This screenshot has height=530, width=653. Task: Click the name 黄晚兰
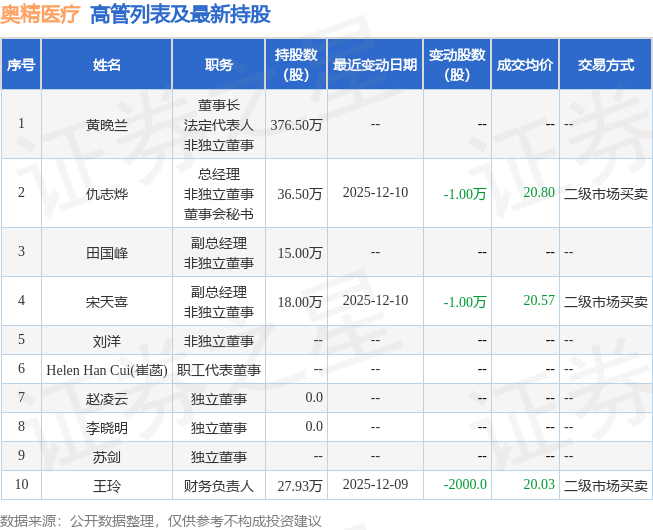pyautogui.click(x=107, y=125)
